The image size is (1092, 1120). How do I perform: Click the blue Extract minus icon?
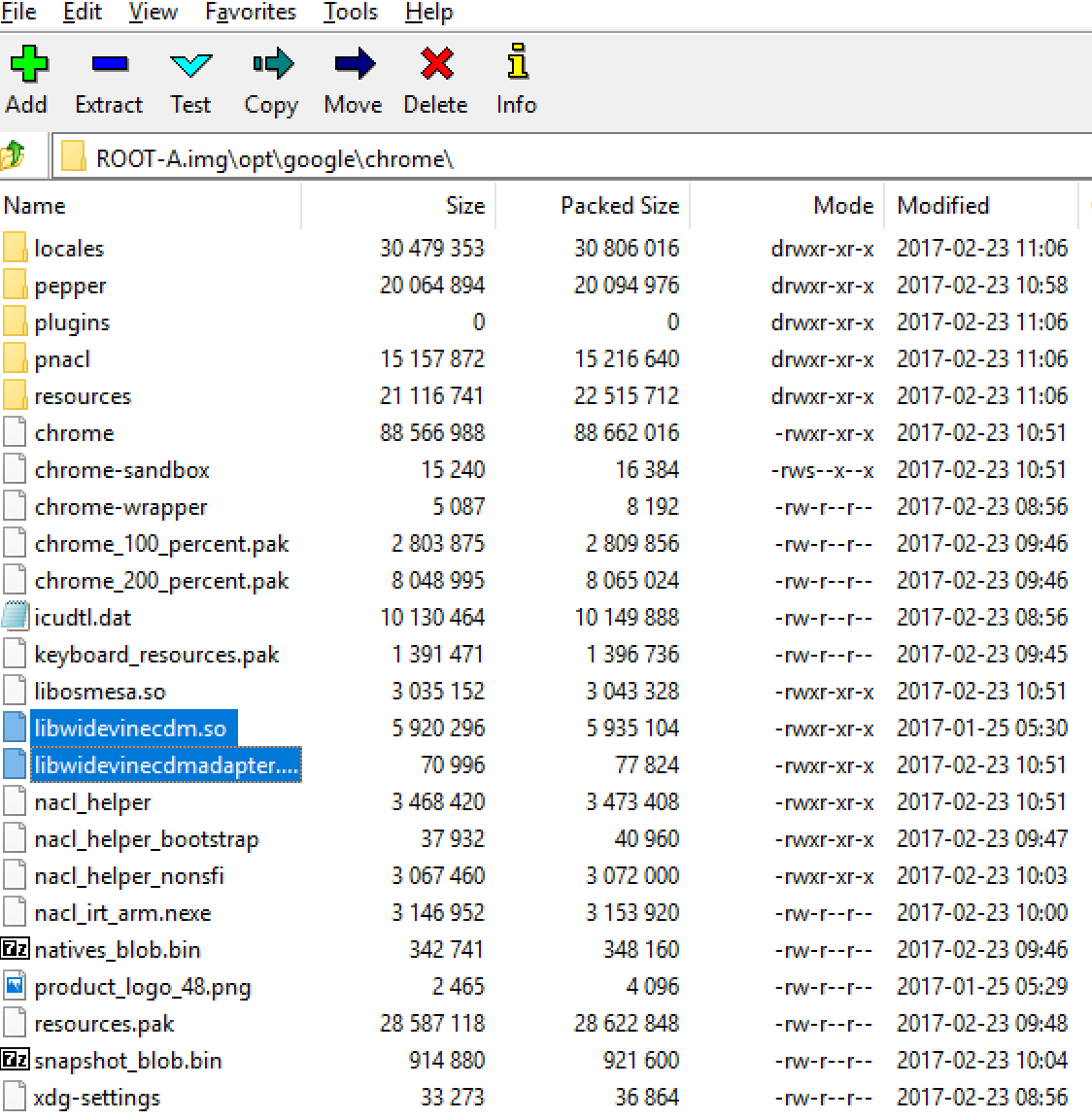point(110,64)
